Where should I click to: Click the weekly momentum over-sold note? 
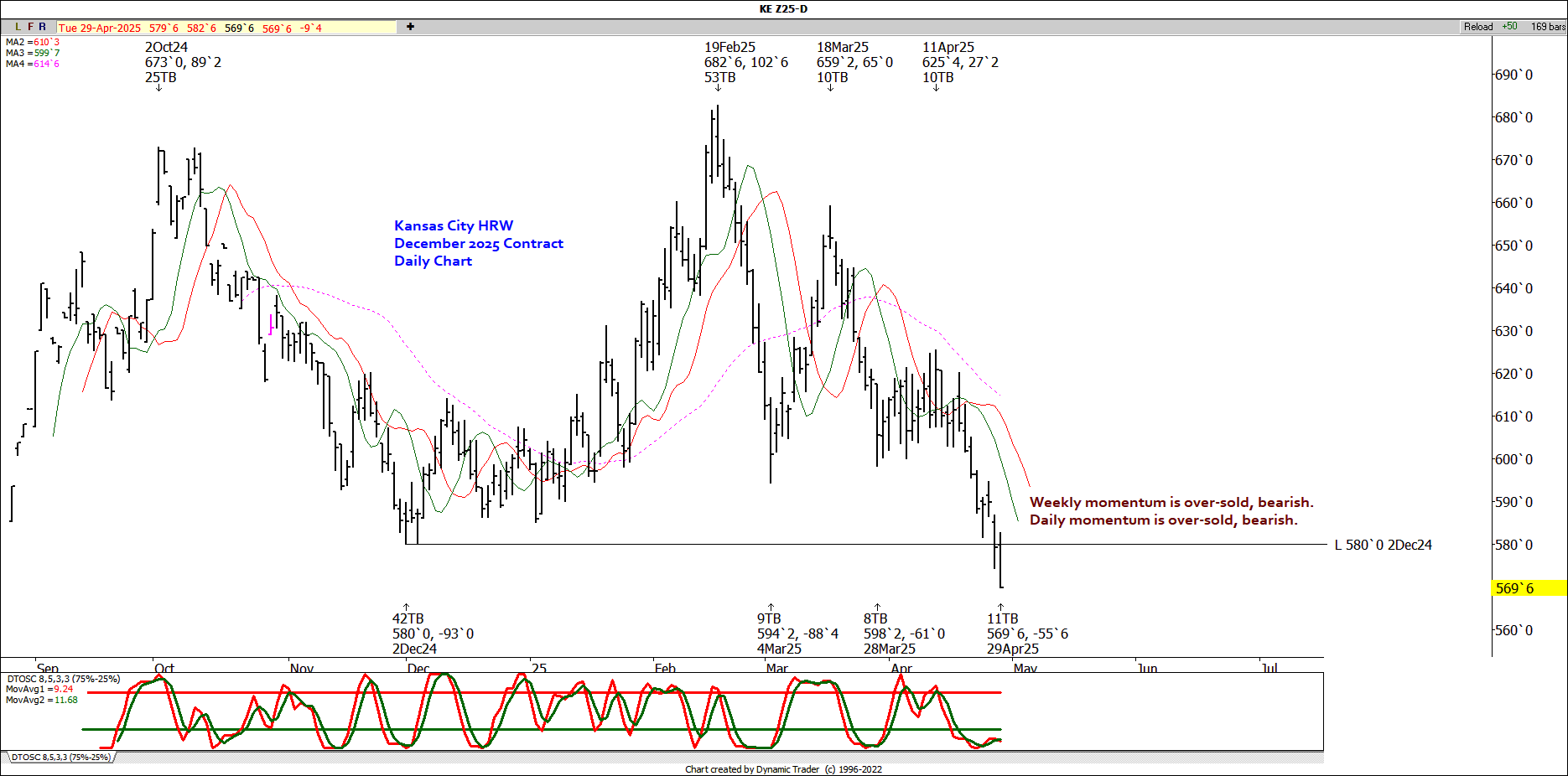[1171, 502]
